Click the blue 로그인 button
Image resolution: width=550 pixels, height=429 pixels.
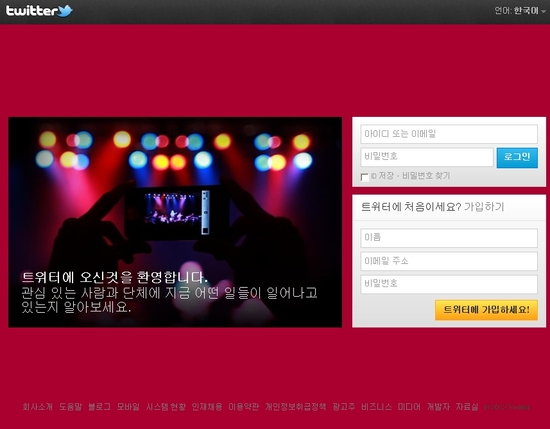click(x=517, y=157)
